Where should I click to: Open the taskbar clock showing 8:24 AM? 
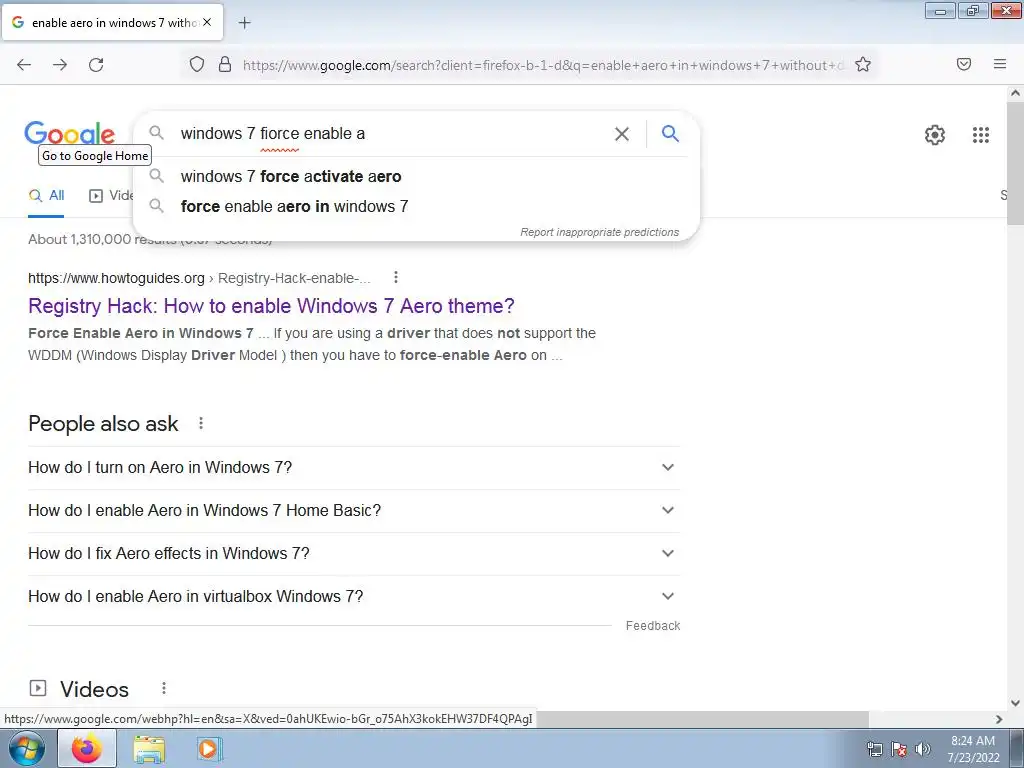pyautogui.click(x=973, y=749)
